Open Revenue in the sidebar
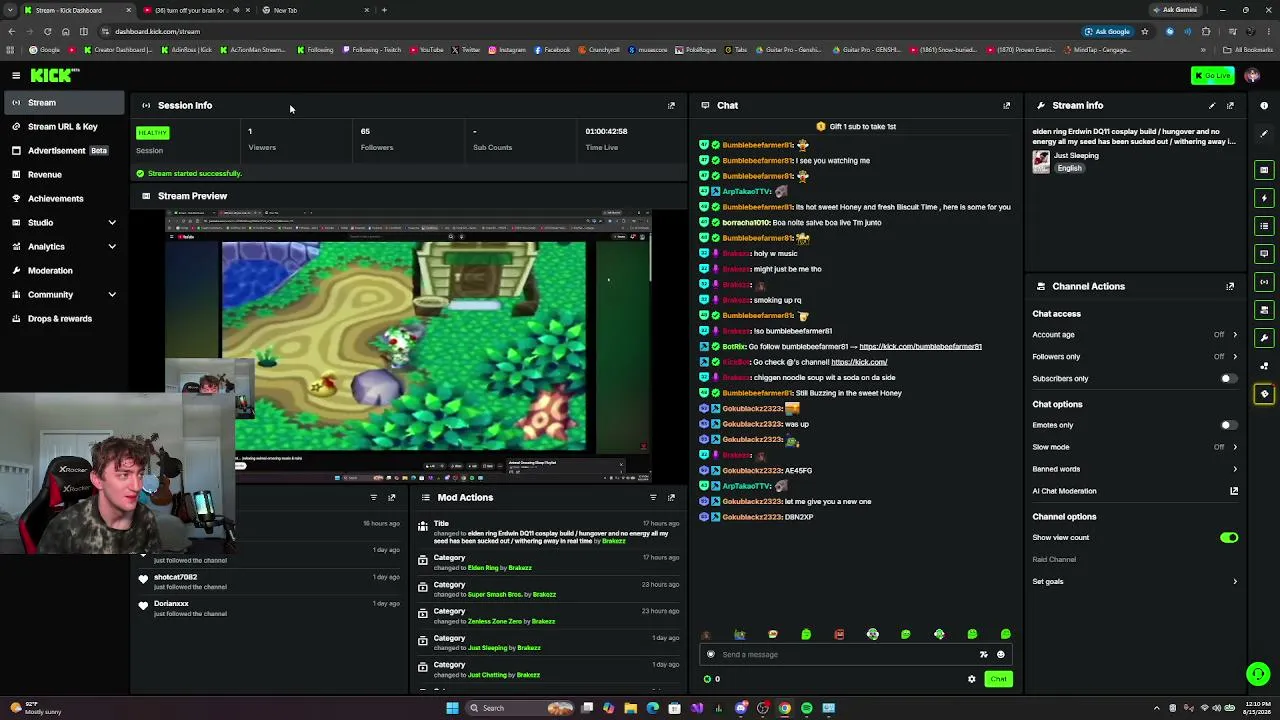Image resolution: width=1280 pixels, height=720 pixels. 65,174
